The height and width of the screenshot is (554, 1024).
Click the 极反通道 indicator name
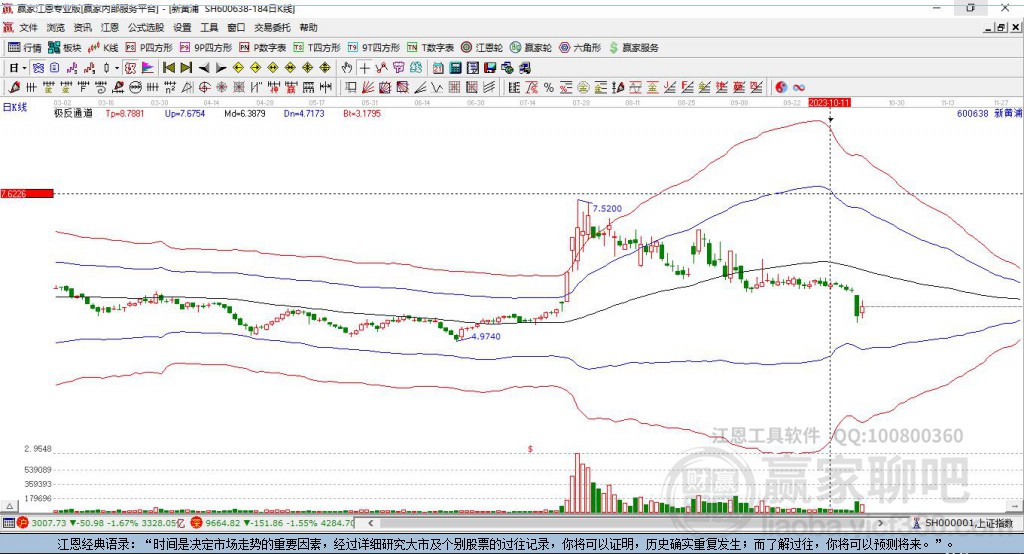73,114
